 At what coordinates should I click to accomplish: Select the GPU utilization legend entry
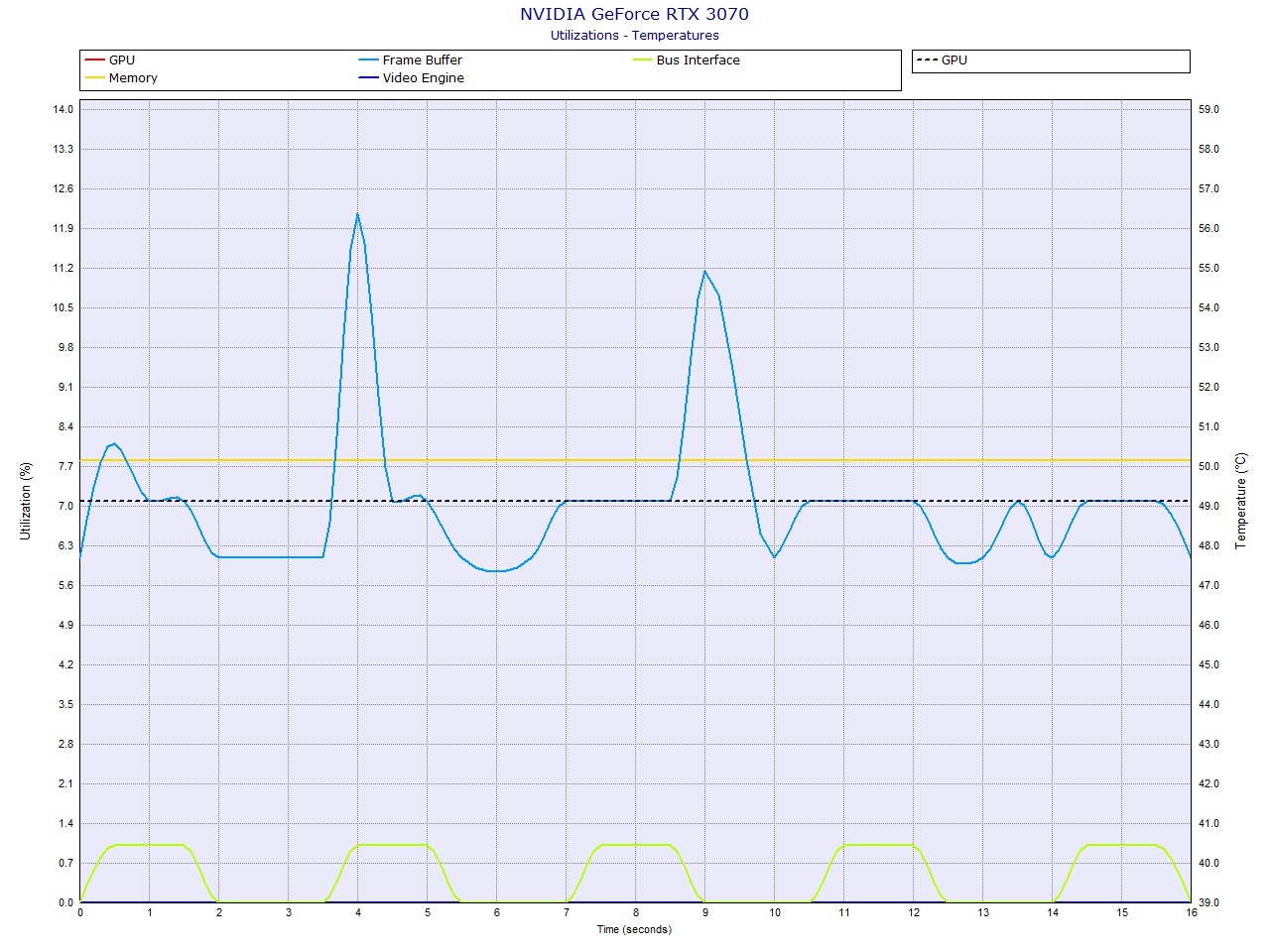pyautogui.click(x=110, y=59)
